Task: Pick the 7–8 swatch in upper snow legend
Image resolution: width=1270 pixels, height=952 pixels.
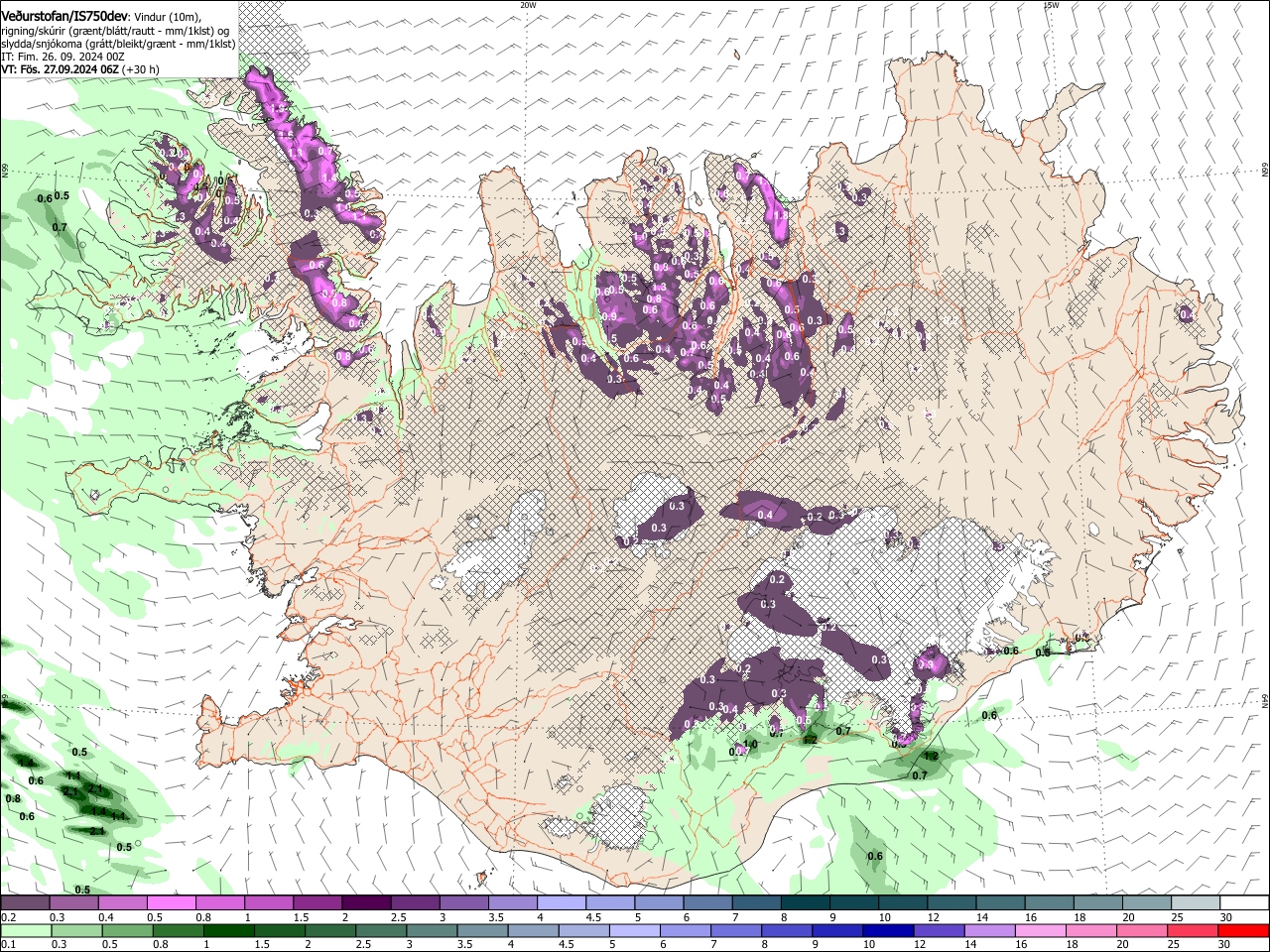Action: tap(756, 903)
